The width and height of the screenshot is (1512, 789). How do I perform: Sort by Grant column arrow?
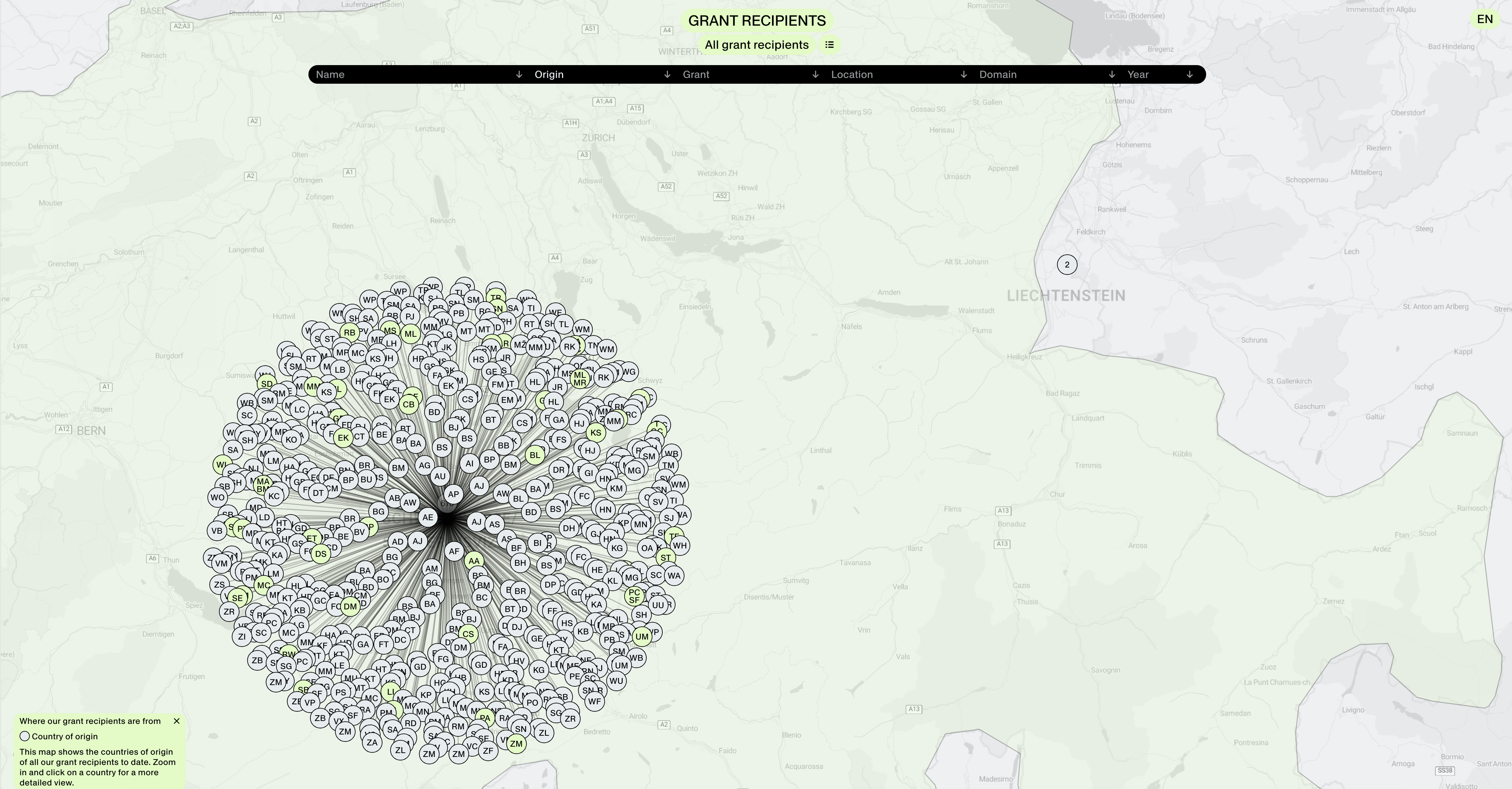[x=815, y=74]
